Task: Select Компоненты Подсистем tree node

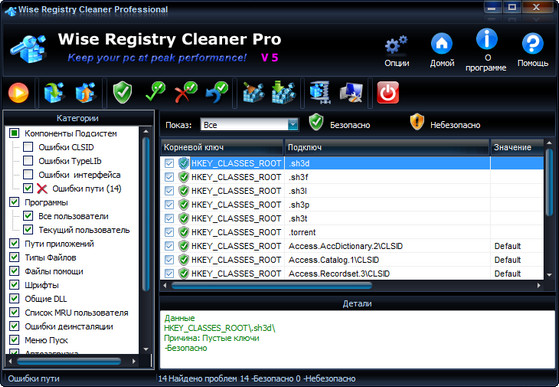Action: point(71,133)
